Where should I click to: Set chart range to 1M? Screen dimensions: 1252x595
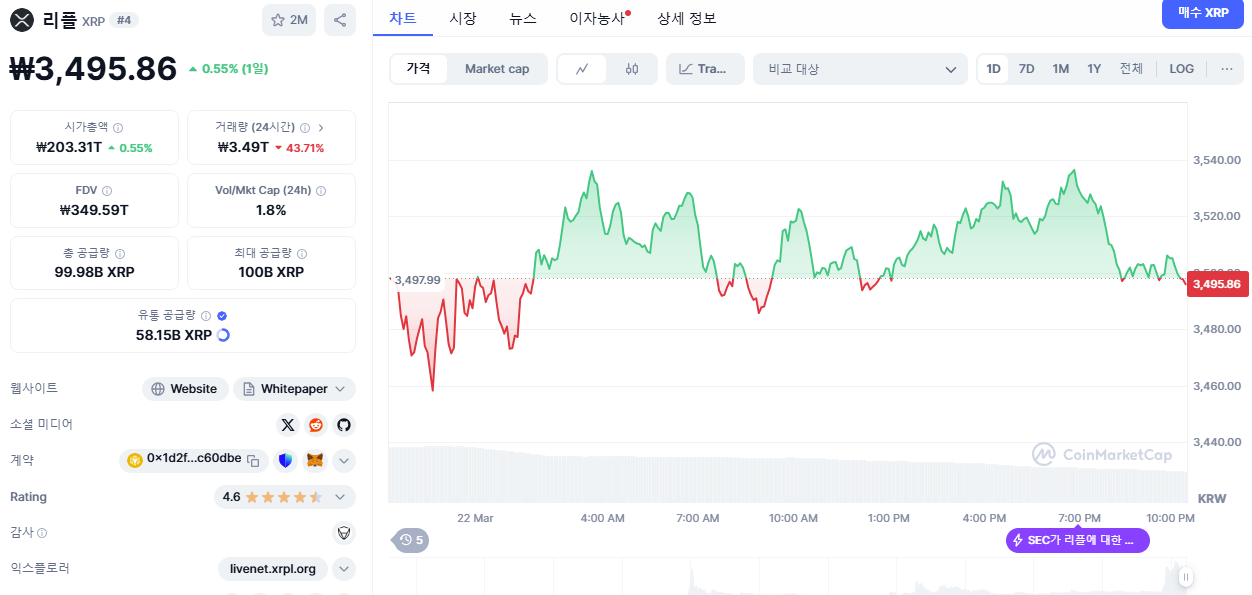coord(1060,69)
